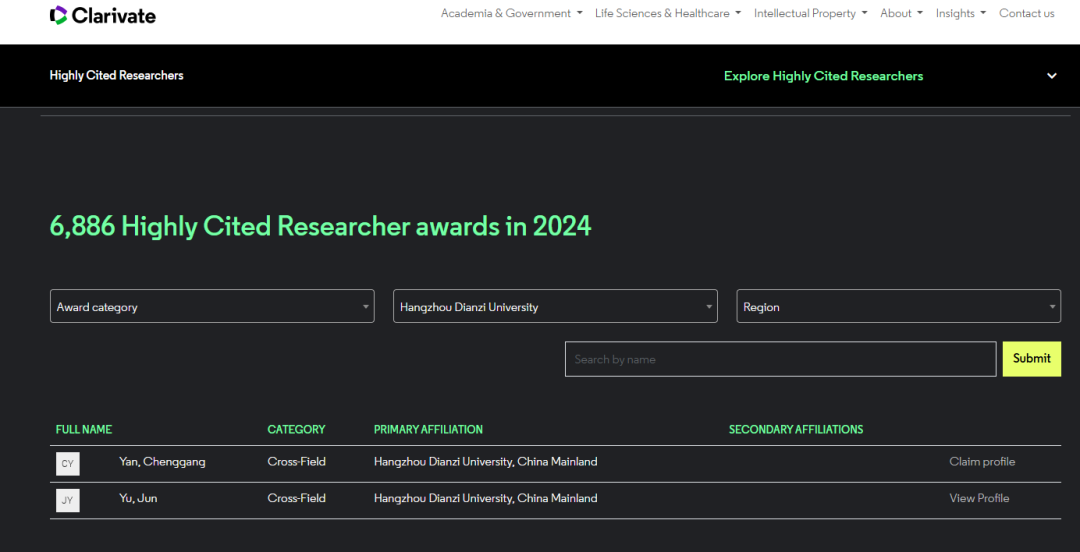The height and width of the screenshot is (552, 1080).
Task: Claim profile for Yan, Chenggang
Action: [982, 462]
